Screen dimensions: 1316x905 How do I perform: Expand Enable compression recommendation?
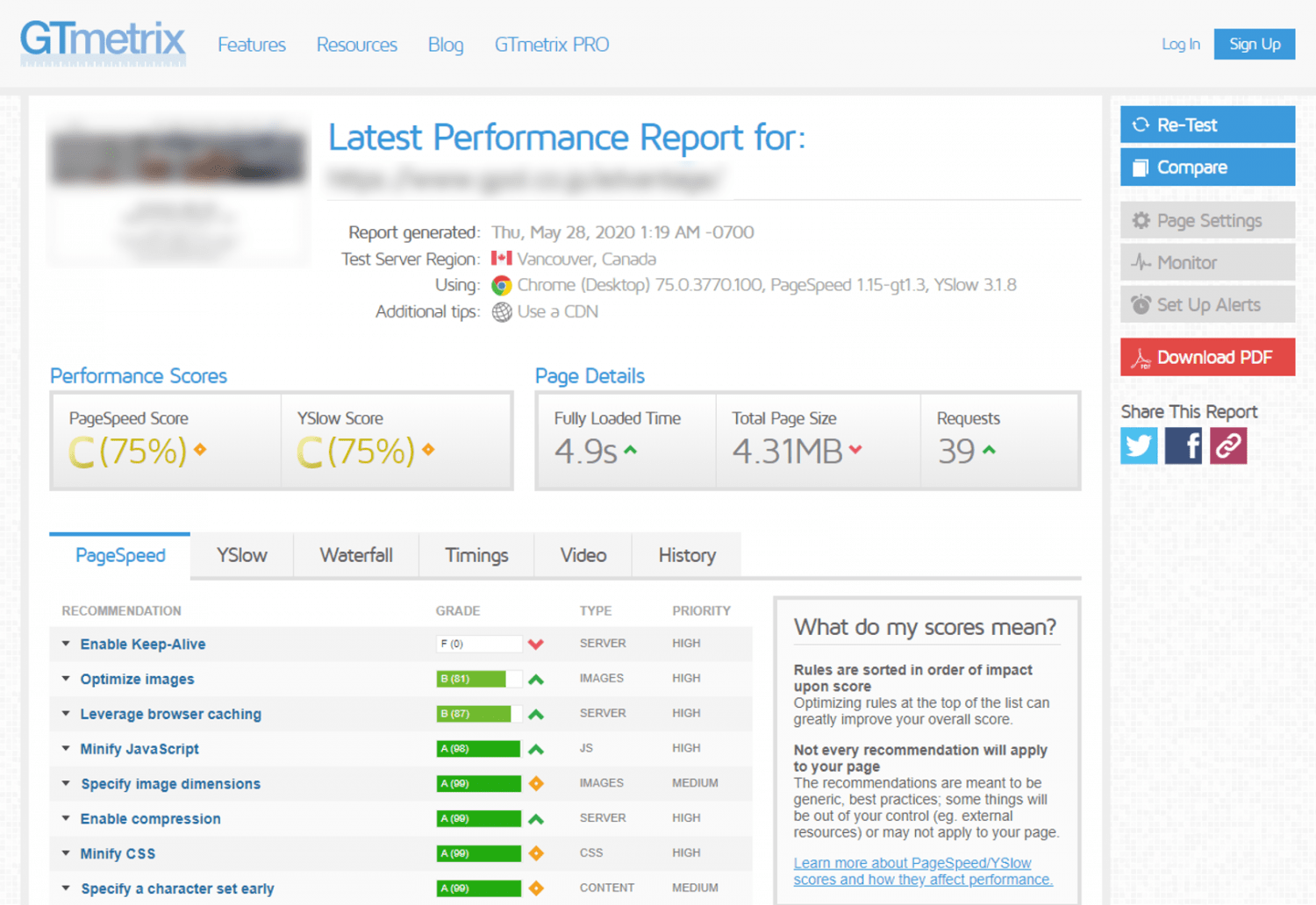[66, 818]
